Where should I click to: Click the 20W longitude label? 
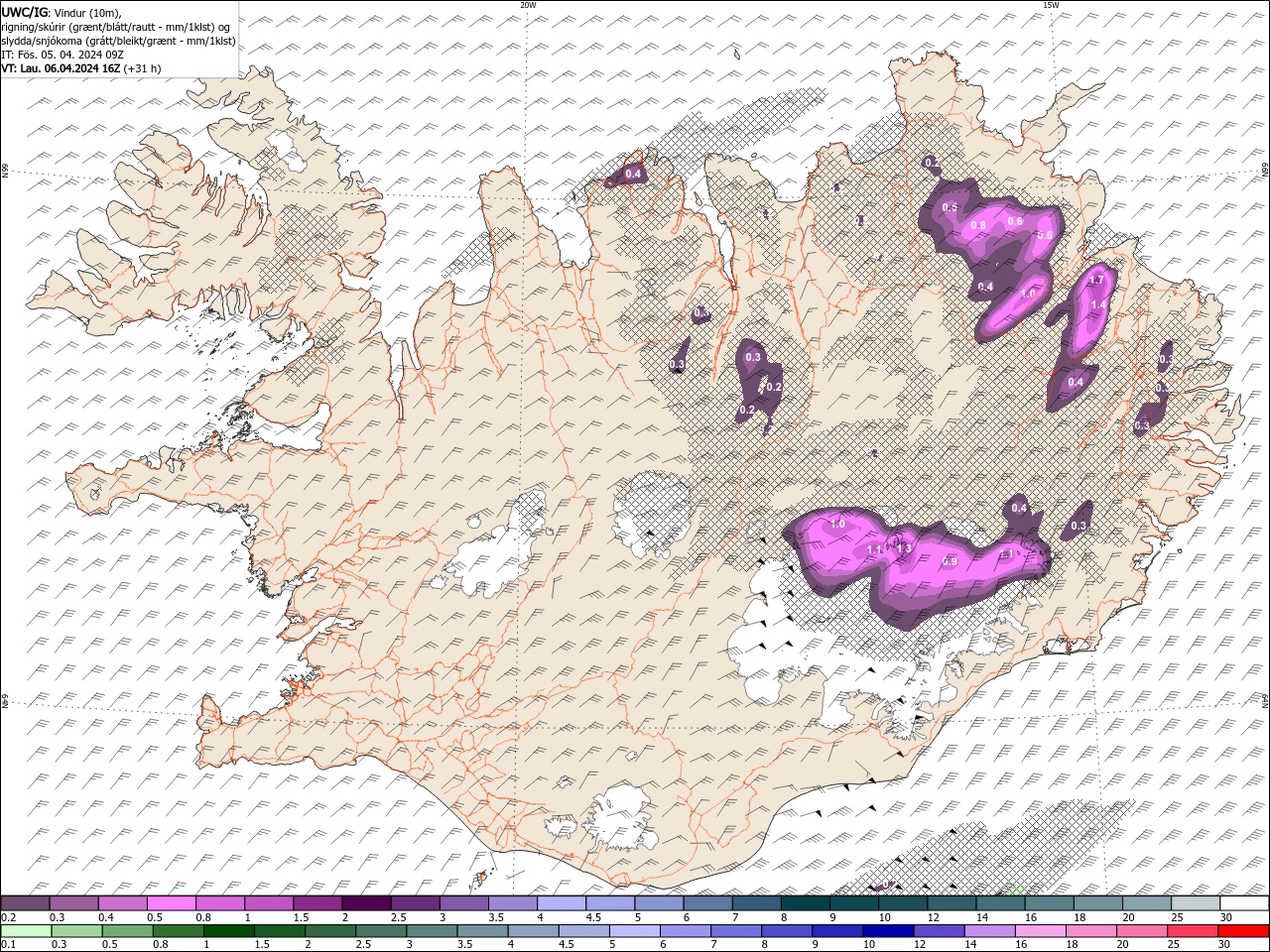528,5
